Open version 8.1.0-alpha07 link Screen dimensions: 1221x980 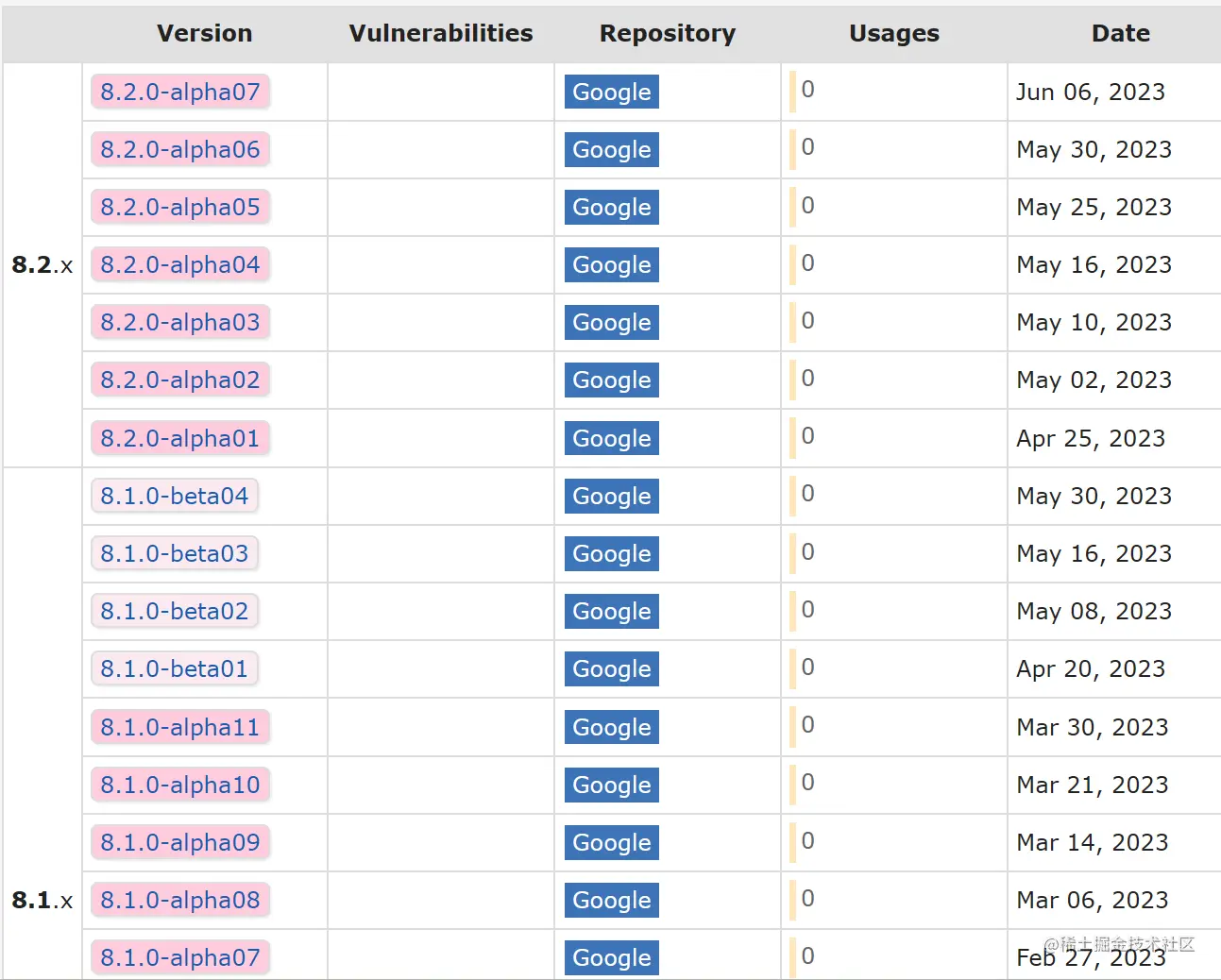[180, 957]
